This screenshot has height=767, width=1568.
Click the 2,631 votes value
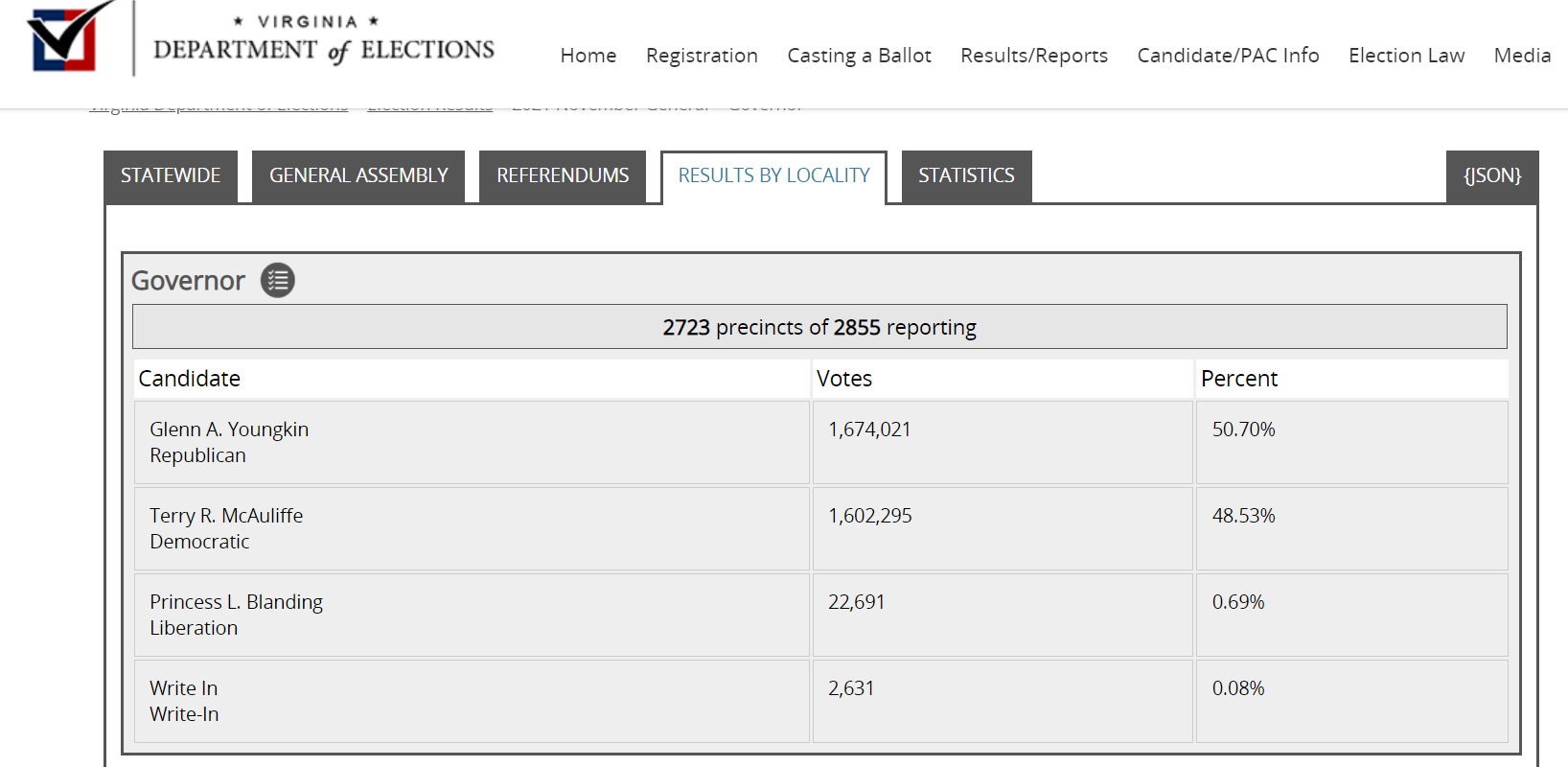(851, 688)
